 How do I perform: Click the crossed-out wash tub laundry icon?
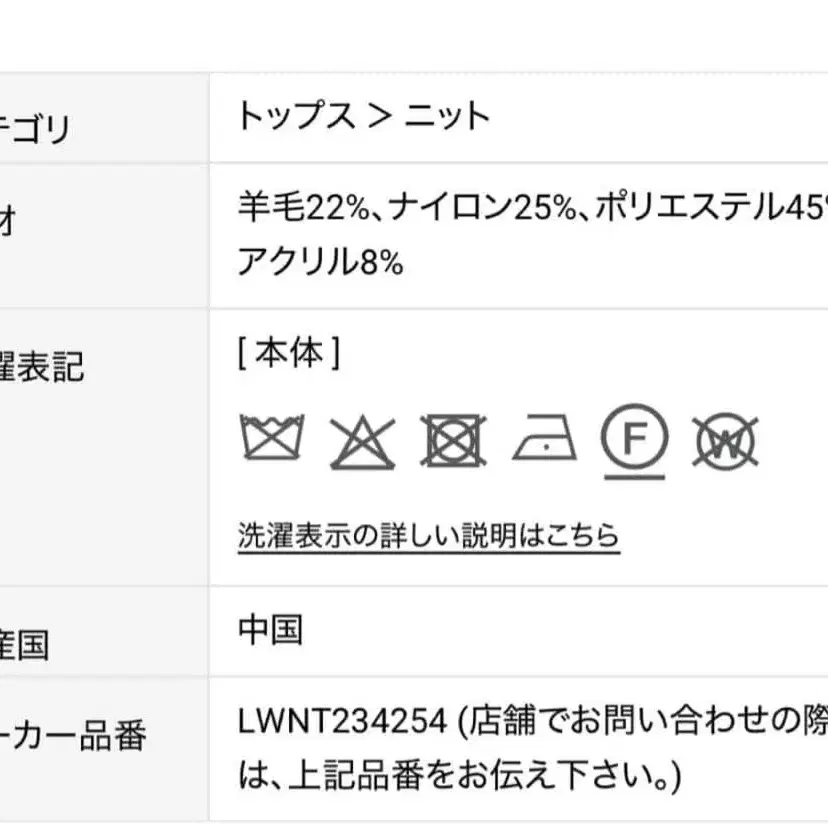(x=270, y=438)
